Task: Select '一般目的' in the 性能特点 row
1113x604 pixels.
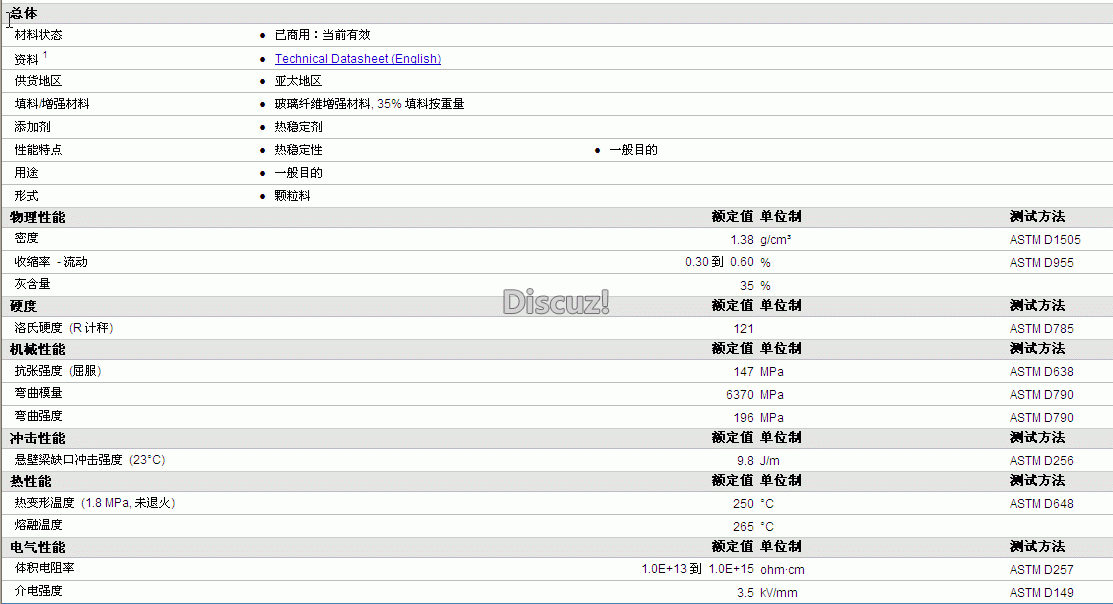Action: coord(633,150)
